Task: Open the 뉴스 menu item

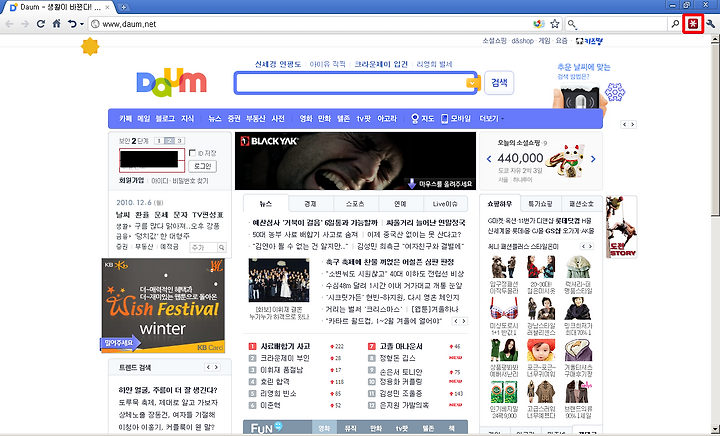Action: point(215,118)
